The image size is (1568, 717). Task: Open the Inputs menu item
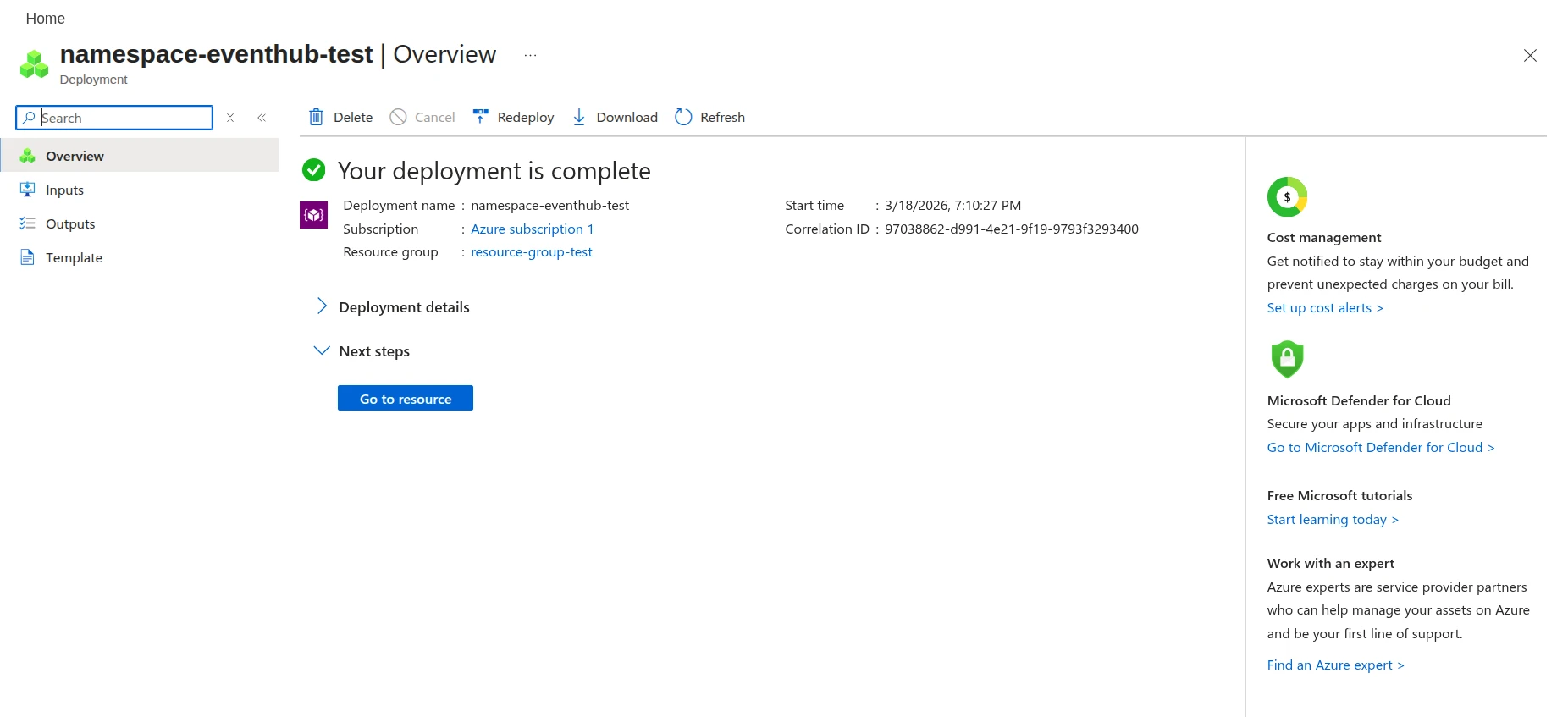coord(64,190)
